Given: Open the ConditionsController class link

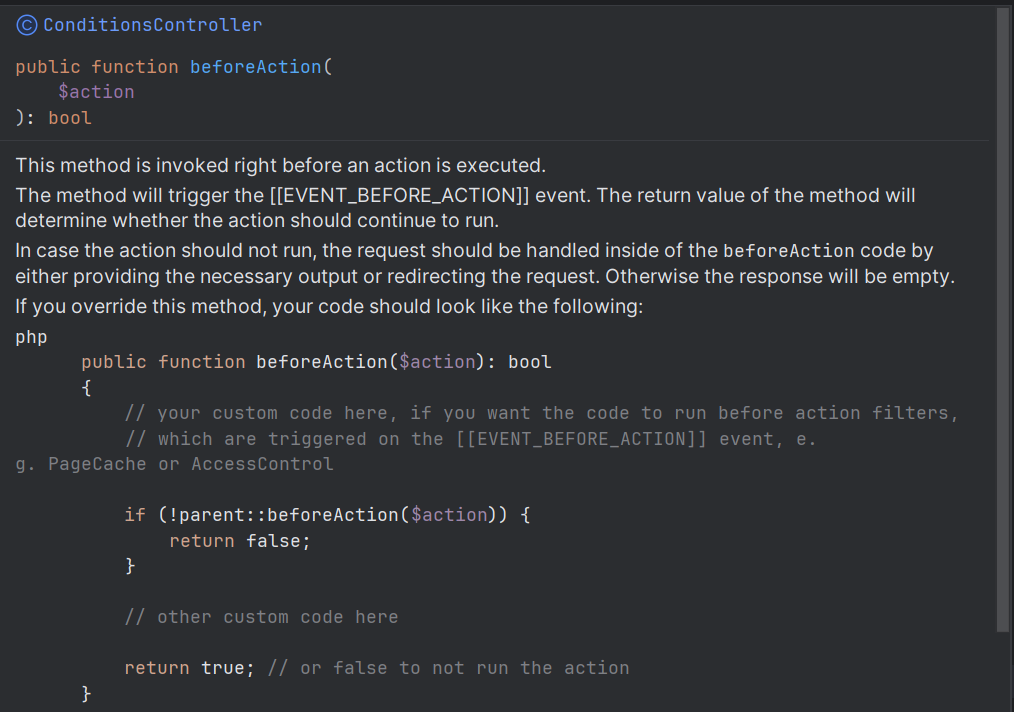Looking at the screenshot, I should [x=152, y=25].
